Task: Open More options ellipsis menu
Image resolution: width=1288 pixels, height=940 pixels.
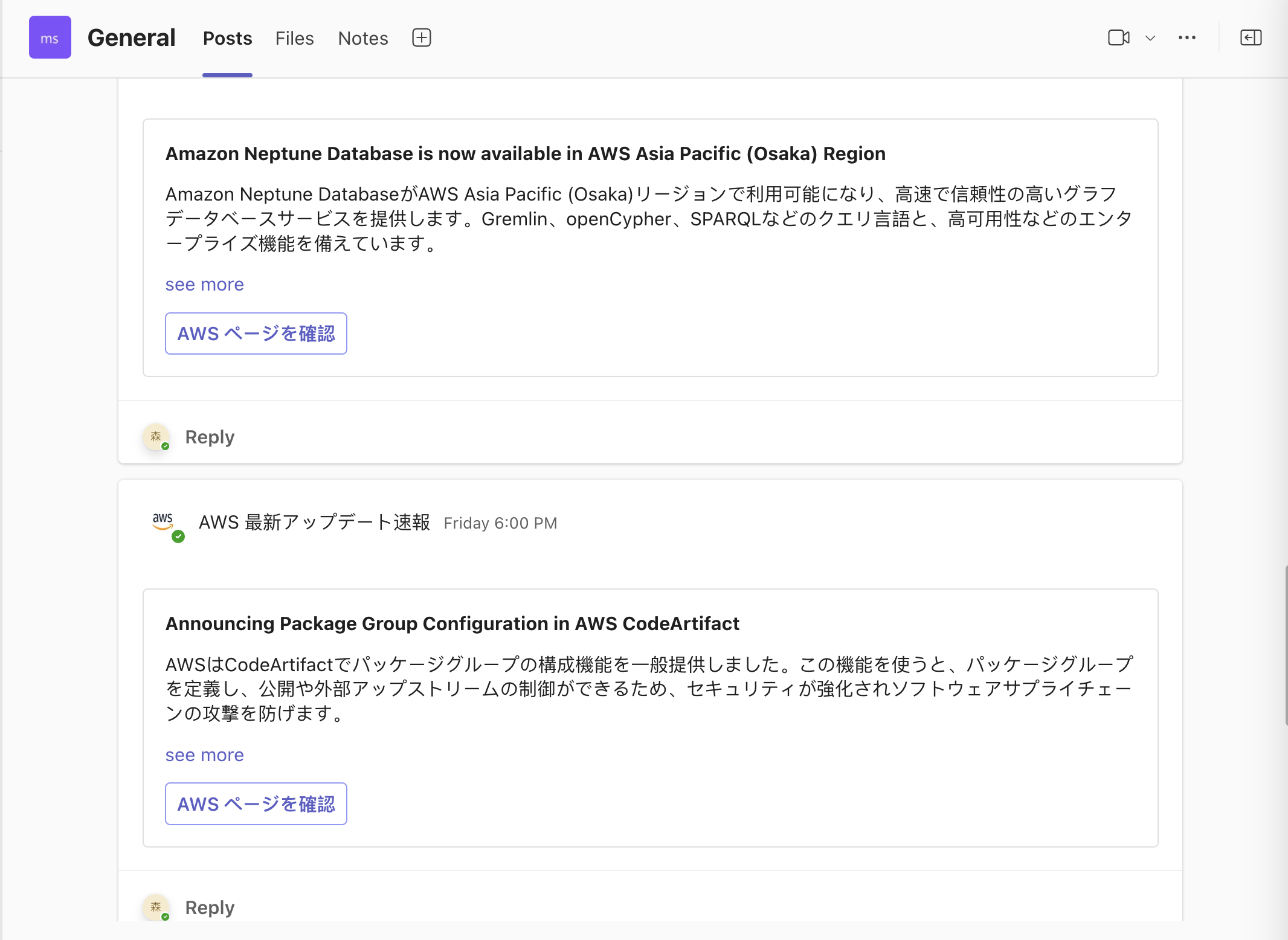Action: (x=1187, y=37)
